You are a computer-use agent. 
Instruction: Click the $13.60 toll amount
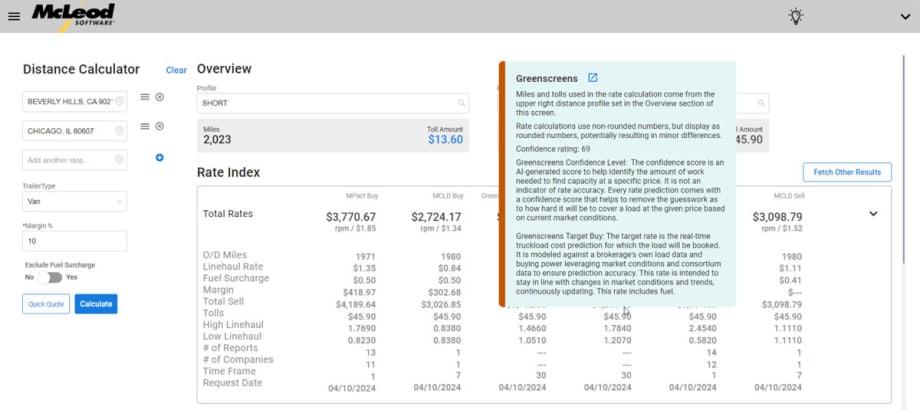[x=445, y=140]
